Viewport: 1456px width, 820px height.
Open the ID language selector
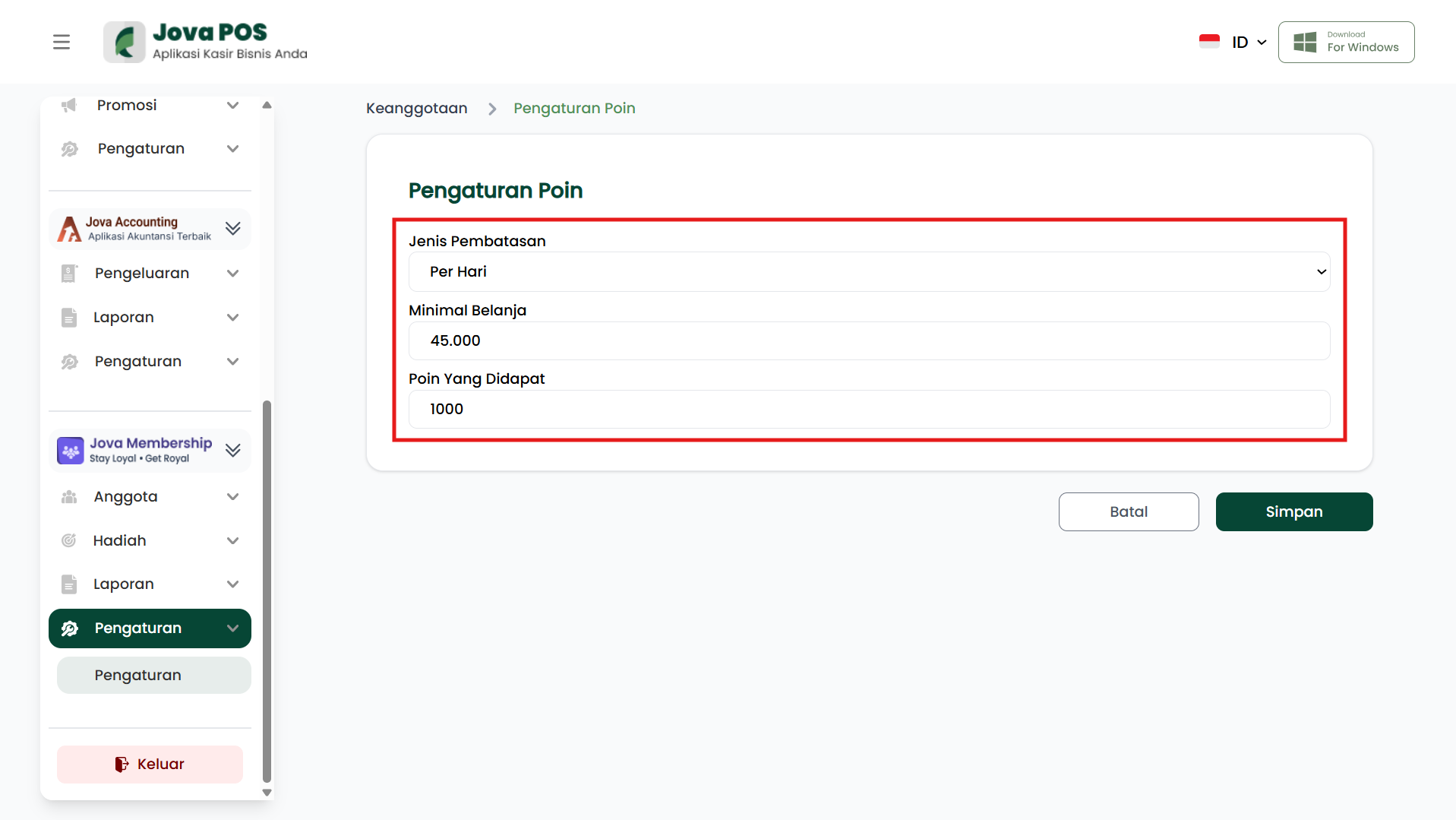[1248, 43]
